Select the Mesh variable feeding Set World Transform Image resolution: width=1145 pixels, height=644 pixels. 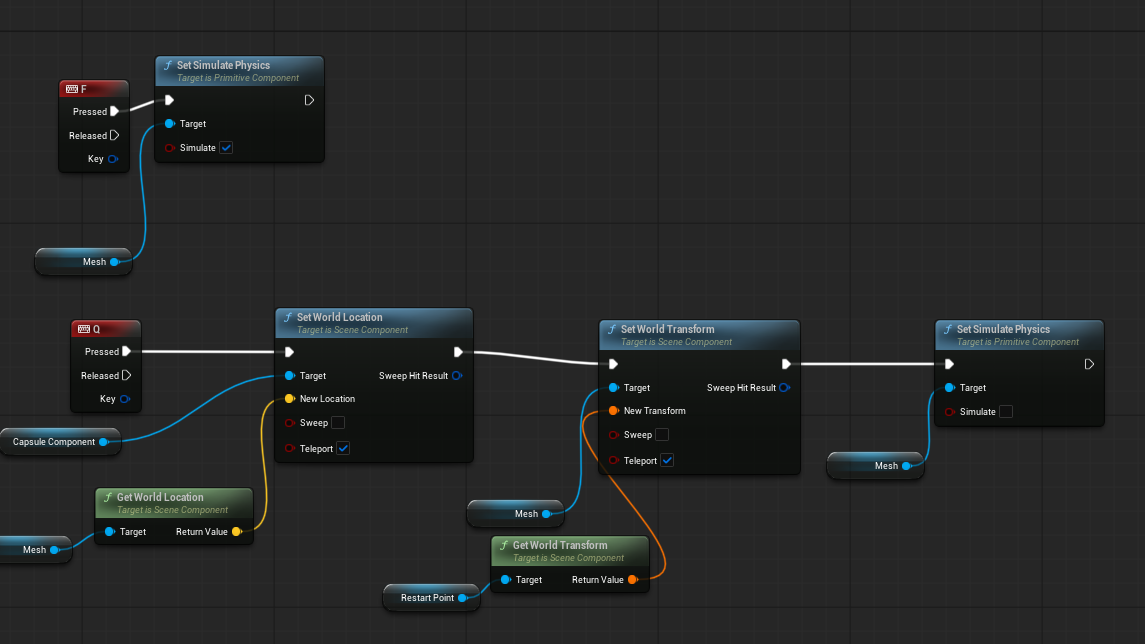[x=516, y=514]
